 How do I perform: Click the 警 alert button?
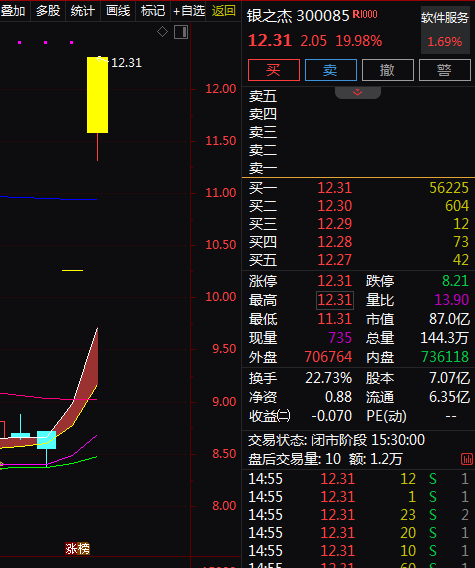pyautogui.click(x=445, y=70)
